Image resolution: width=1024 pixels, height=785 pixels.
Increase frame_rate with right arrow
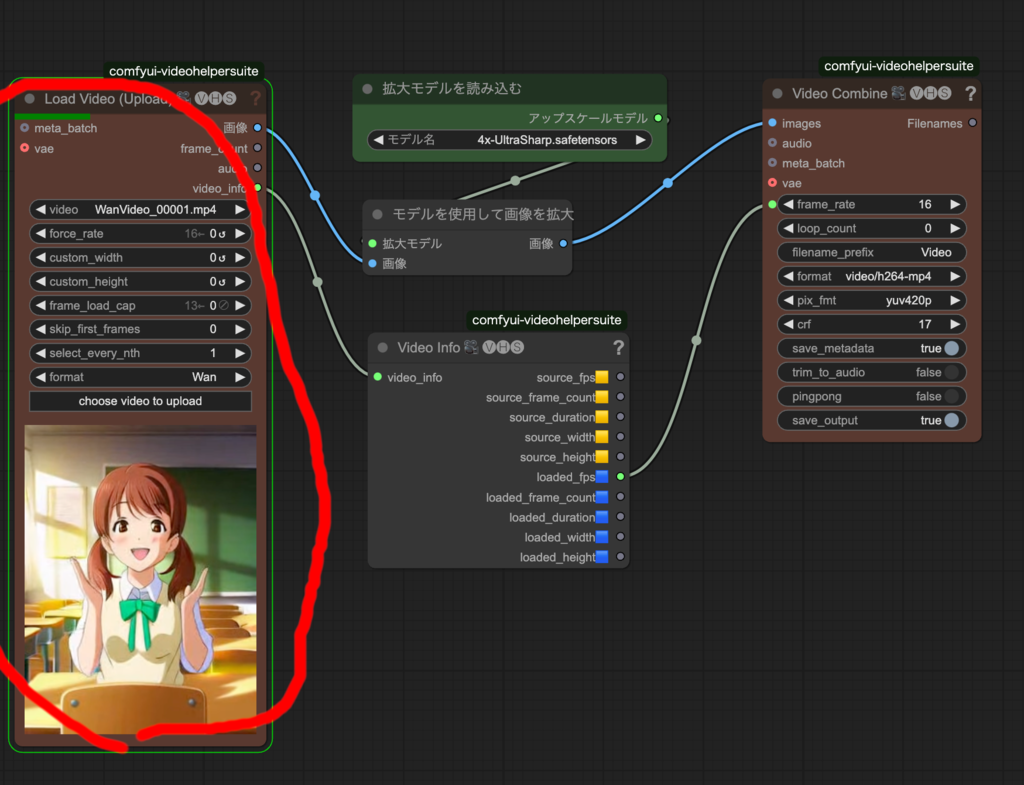[955, 204]
